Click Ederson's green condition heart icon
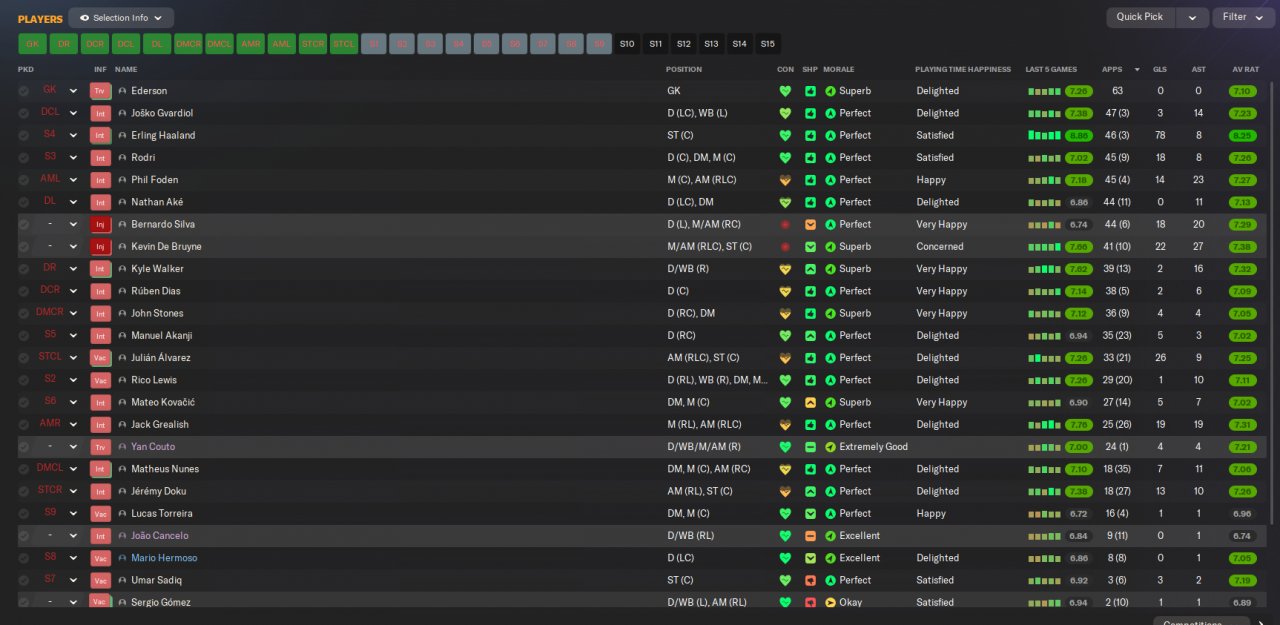This screenshot has height=625, width=1280. click(x=785, y=91)
